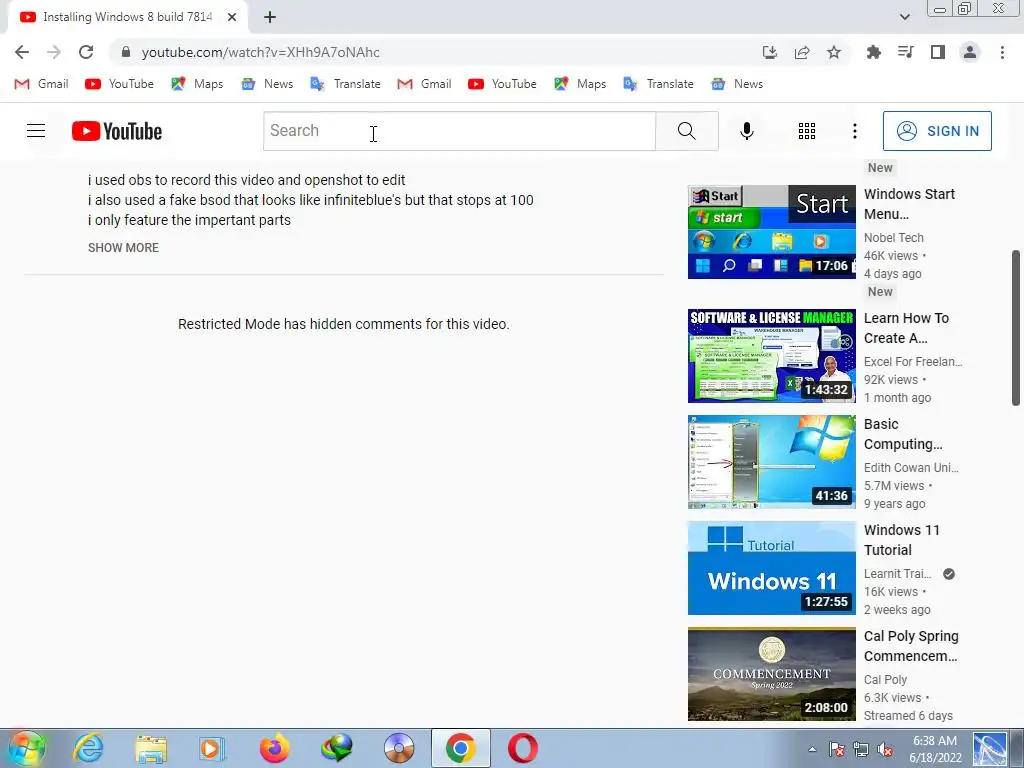The height and width of the screenshot is (768, 1024).
Task: Share this page from address bar
Action: 802,52
